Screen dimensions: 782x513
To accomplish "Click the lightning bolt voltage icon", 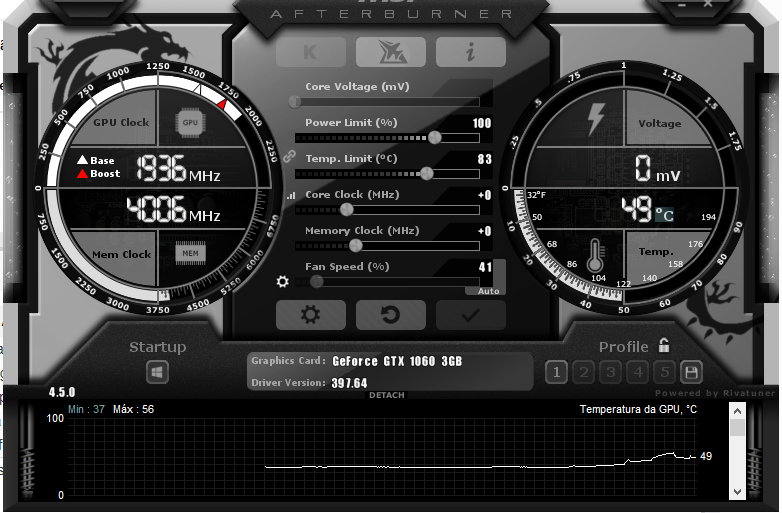I will pyautogui.click(x=595, y=119).
